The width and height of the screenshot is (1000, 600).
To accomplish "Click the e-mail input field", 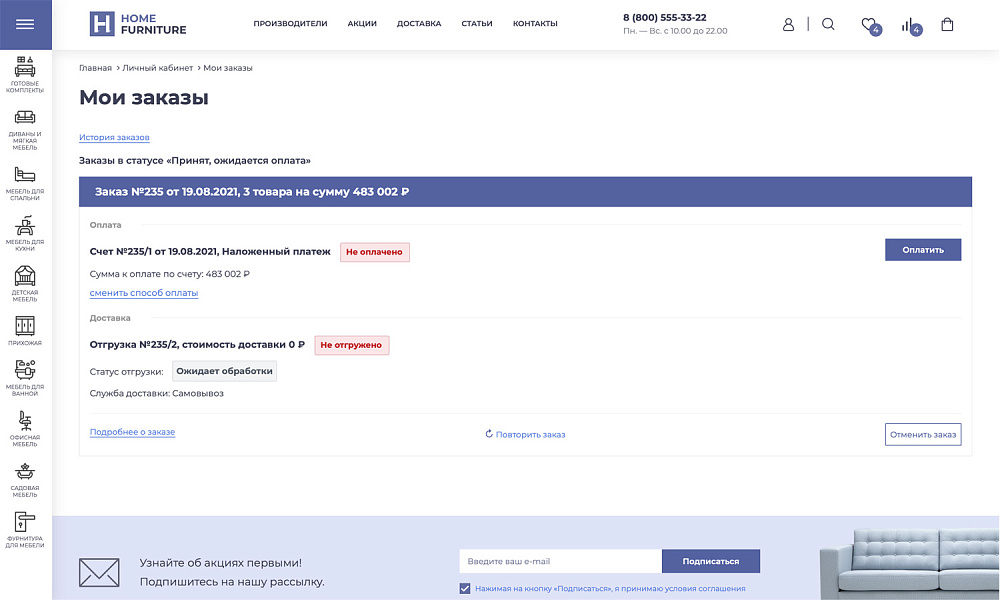I will point(560,560).
